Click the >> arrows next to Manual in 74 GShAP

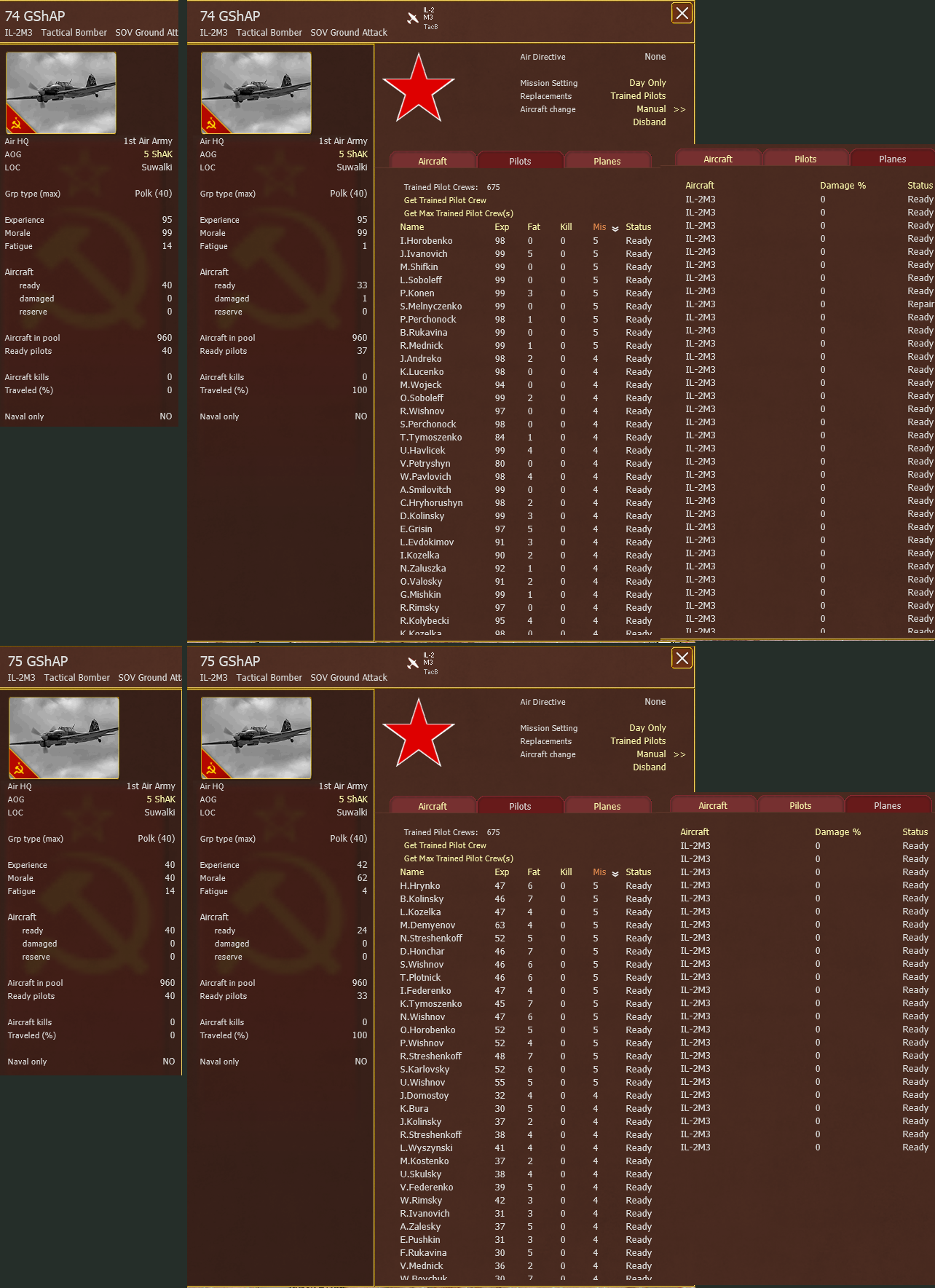click(x=679, y=109)
